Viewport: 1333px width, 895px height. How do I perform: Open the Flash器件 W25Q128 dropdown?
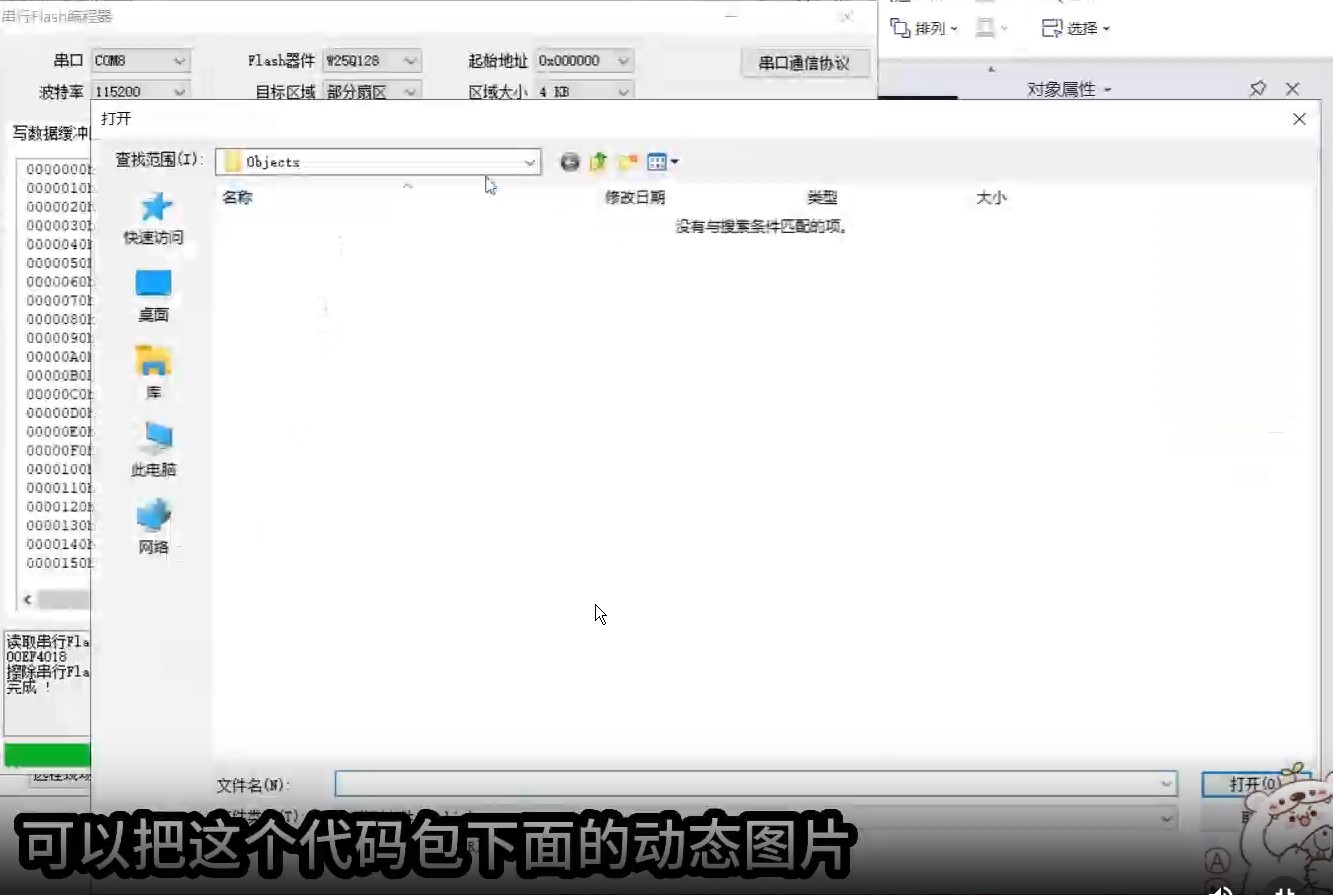tap(411, 61)
